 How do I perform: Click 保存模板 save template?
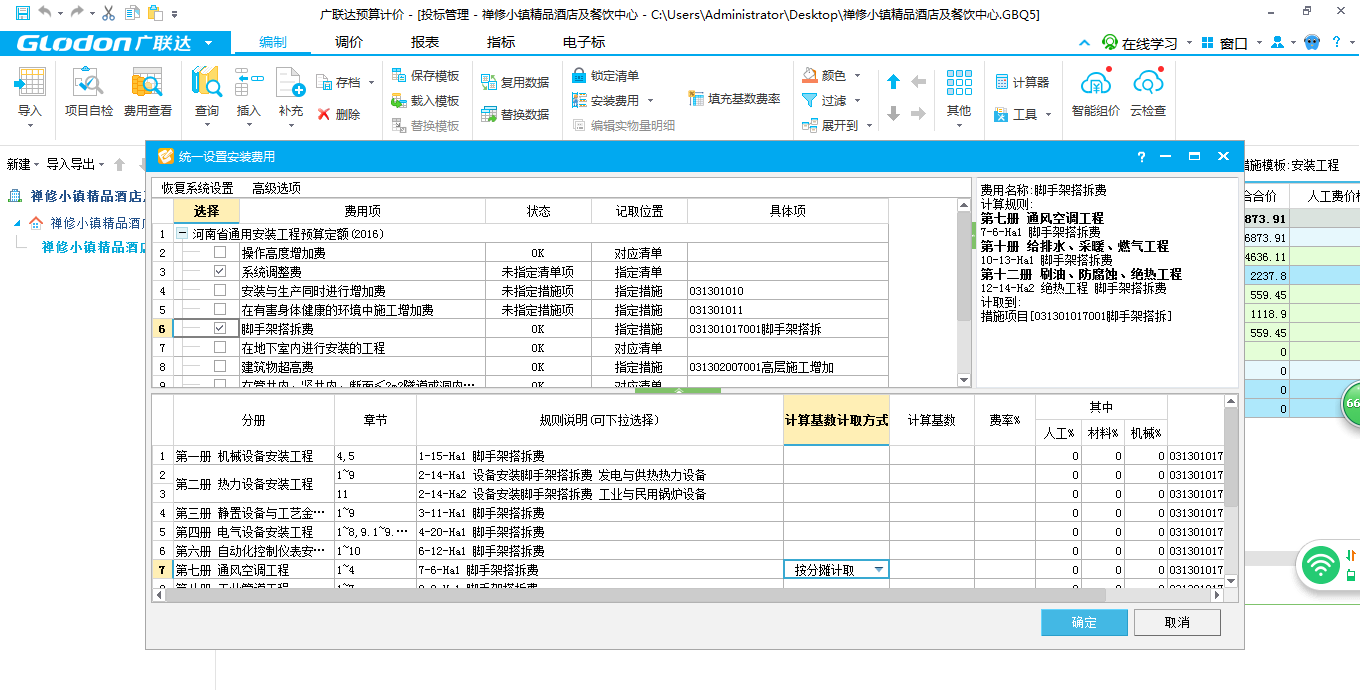(426, 76)
